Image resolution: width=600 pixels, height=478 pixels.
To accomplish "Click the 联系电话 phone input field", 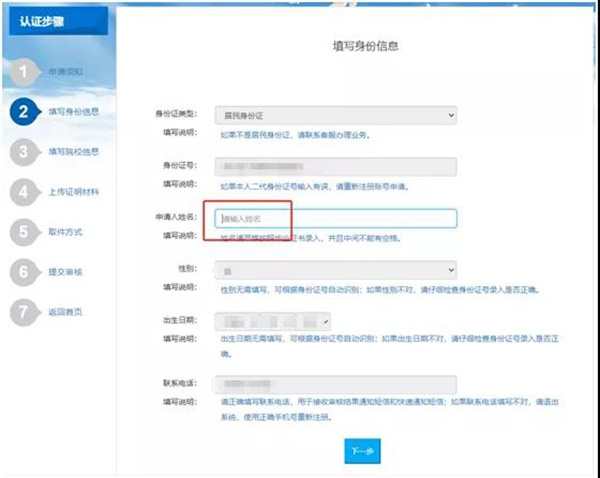I will pyautogui.click(x=335, y=384).
